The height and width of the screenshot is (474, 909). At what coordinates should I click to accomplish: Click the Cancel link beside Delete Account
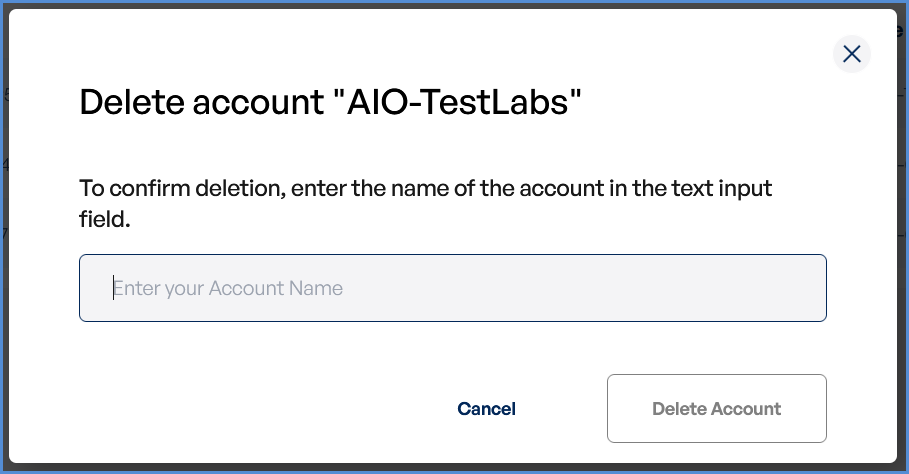coord(486,408)
